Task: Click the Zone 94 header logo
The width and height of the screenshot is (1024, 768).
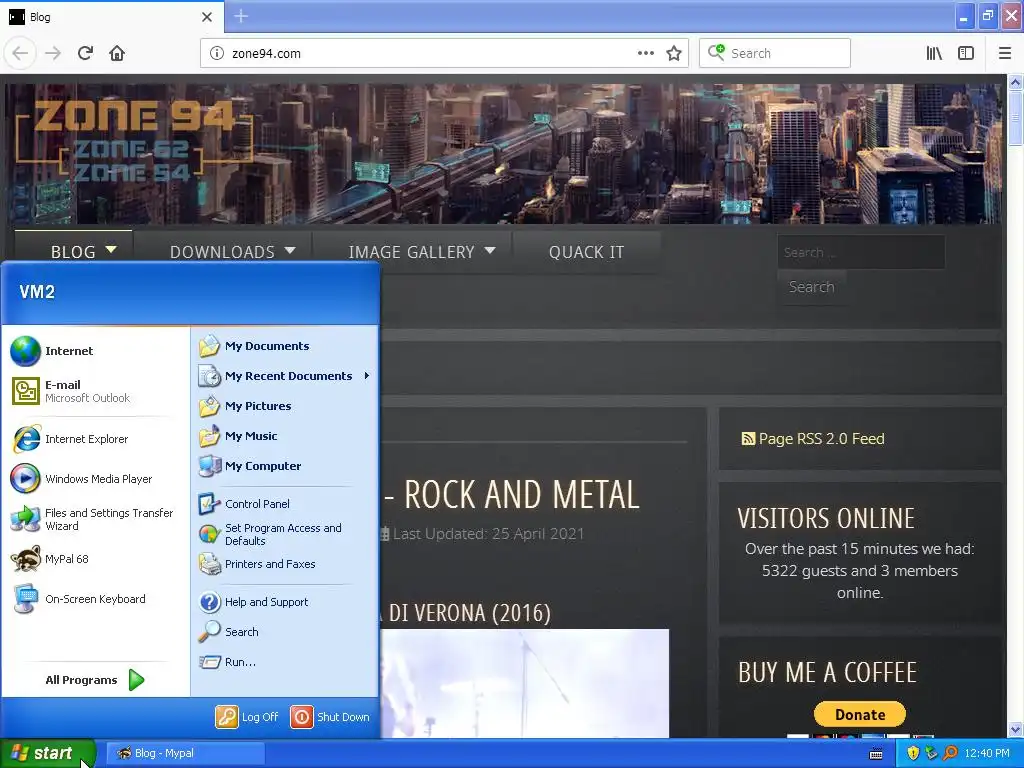Action: [x=134, y=140]
